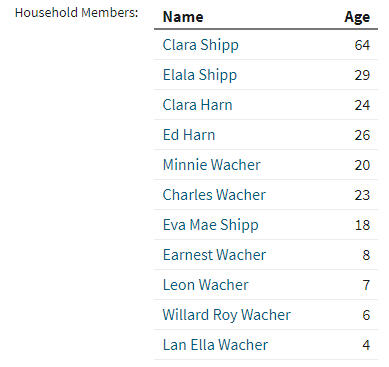Click age 4 beside Lan Ella Wacher
Image resolution: width=389 pixels, height=367 pixels.
pyautogui.click(x=366, y=345)
